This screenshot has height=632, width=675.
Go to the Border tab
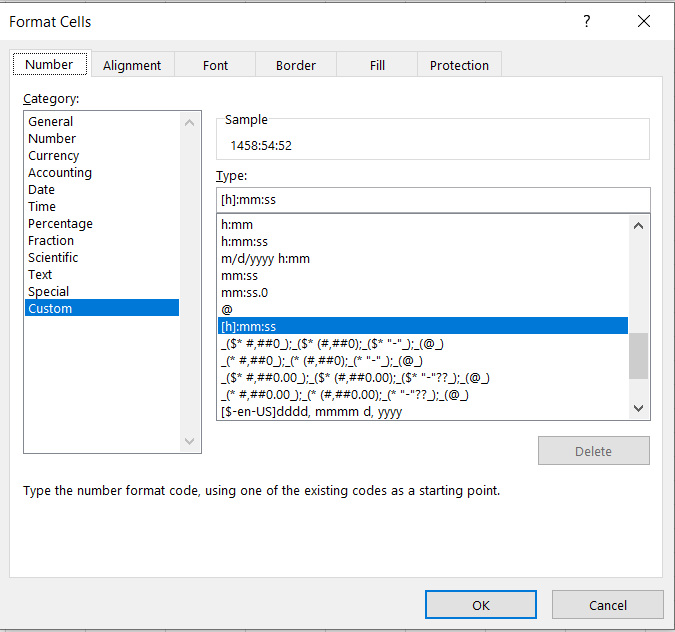[x=295, y=65]
